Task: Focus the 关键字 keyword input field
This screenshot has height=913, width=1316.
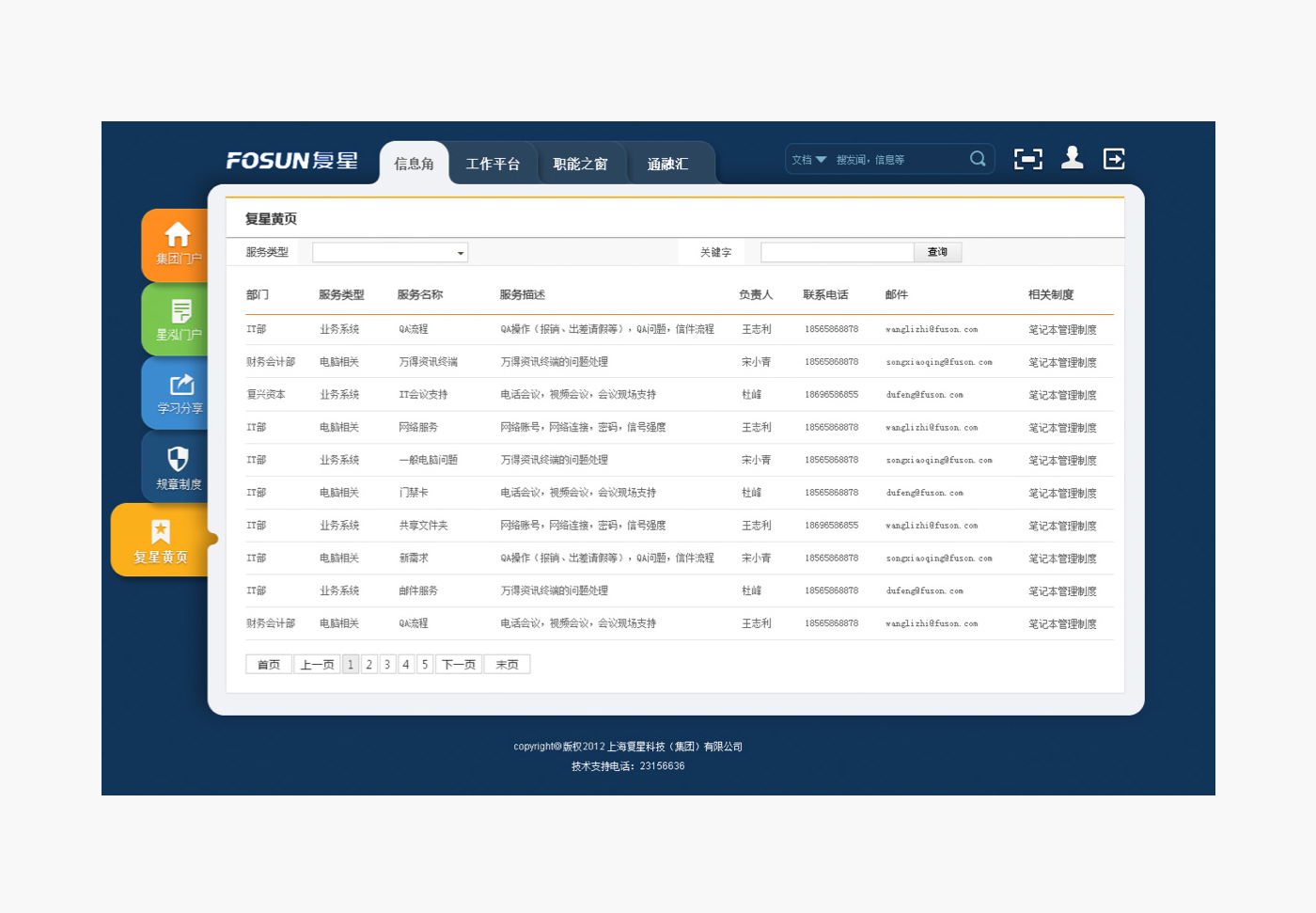Action: point(837,252)
